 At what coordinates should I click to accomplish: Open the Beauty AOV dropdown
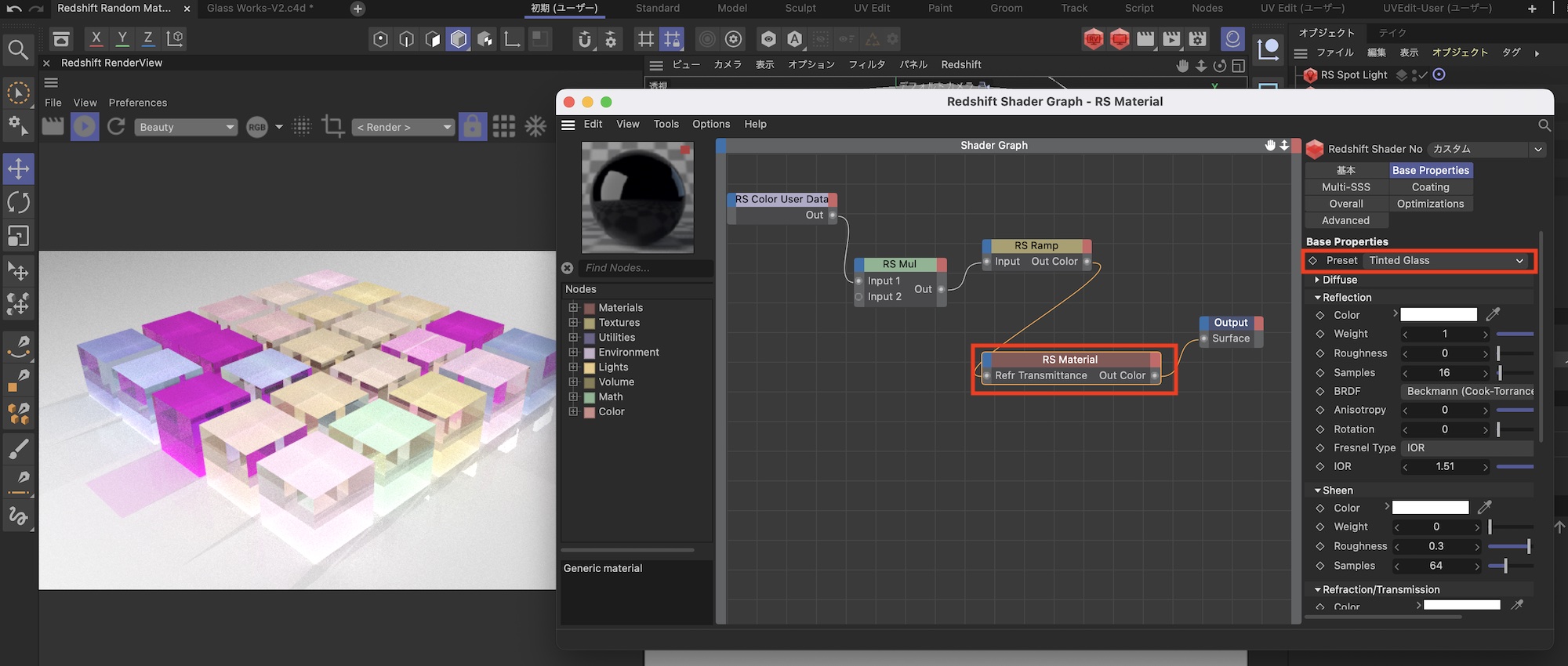click(x=186, y=127)
